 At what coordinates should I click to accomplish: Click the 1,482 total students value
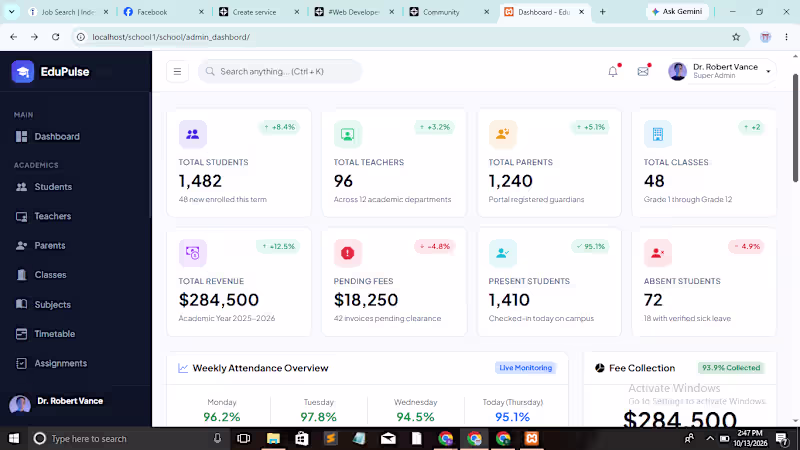pyautogui.click(x=200, y=181)
